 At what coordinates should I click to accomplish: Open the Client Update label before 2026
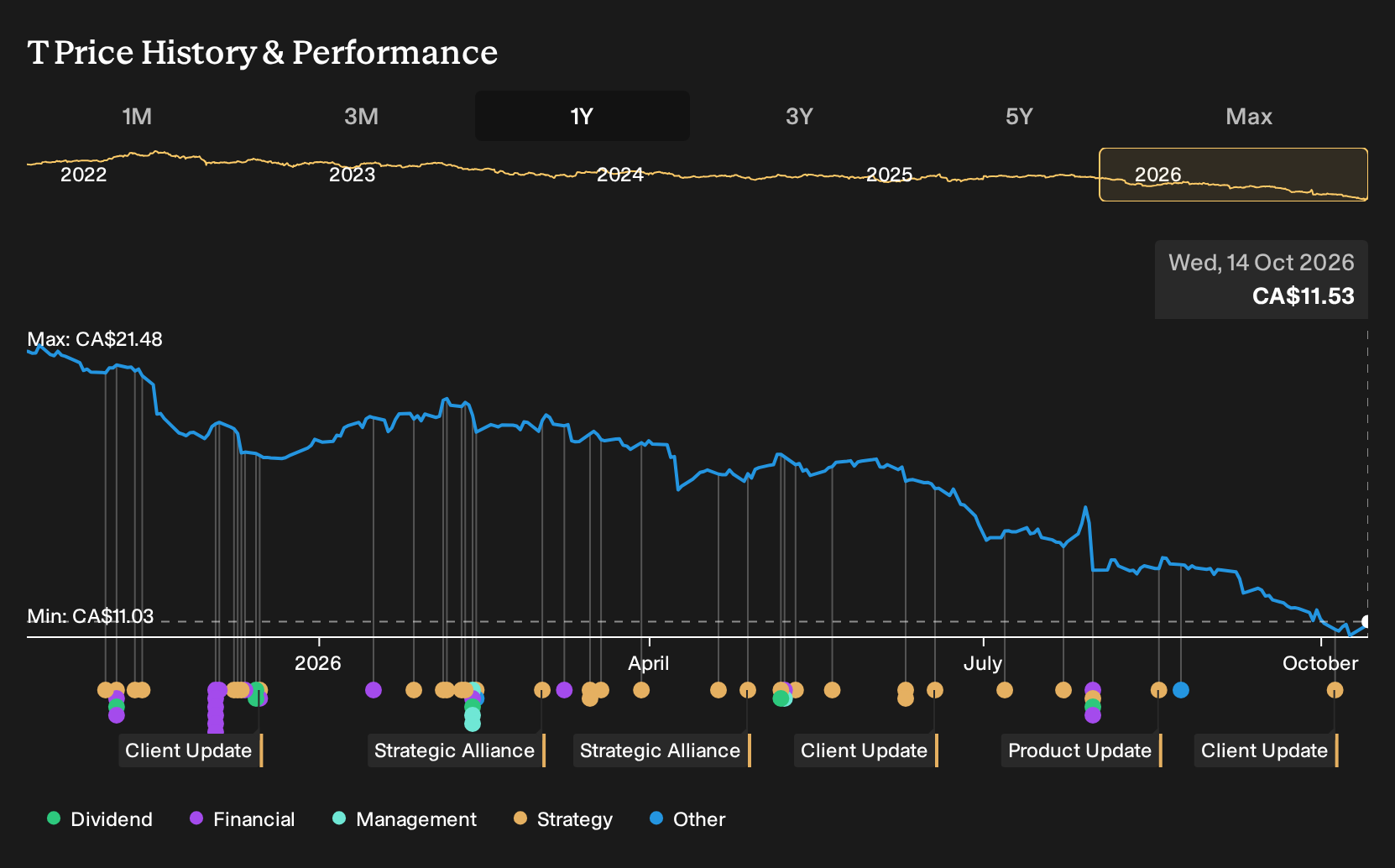[x=191, y=750]
